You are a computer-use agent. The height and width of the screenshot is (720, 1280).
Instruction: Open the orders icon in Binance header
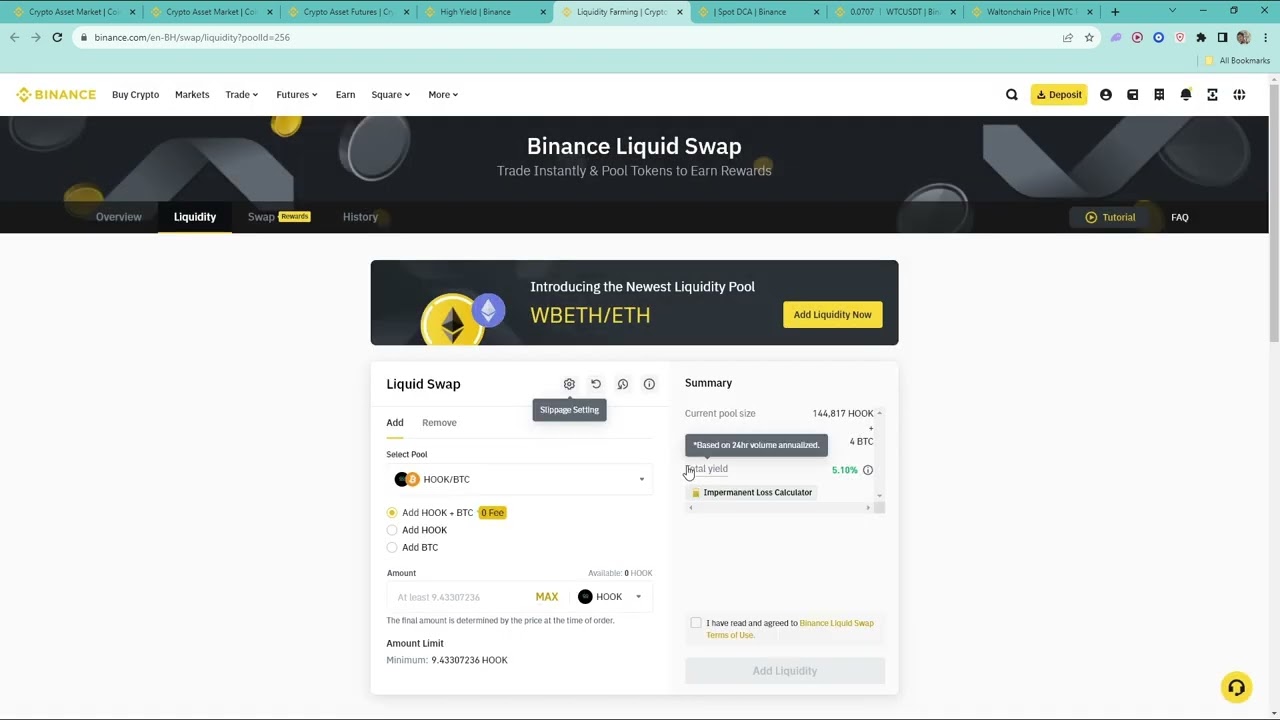click(x=1159, y=95)
